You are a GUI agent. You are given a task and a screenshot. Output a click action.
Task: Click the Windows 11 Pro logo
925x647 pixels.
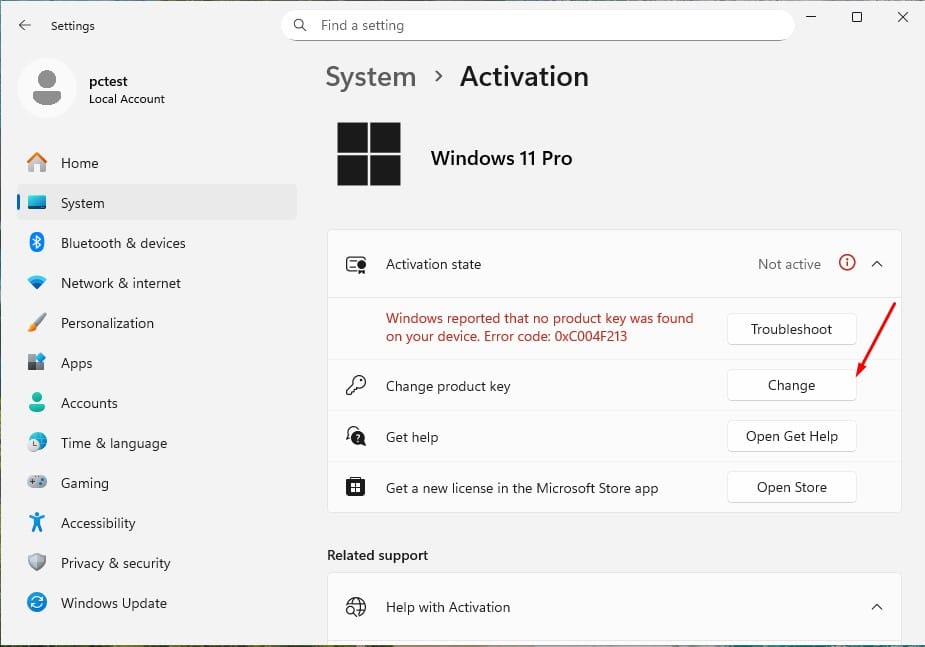pos(368,154)
